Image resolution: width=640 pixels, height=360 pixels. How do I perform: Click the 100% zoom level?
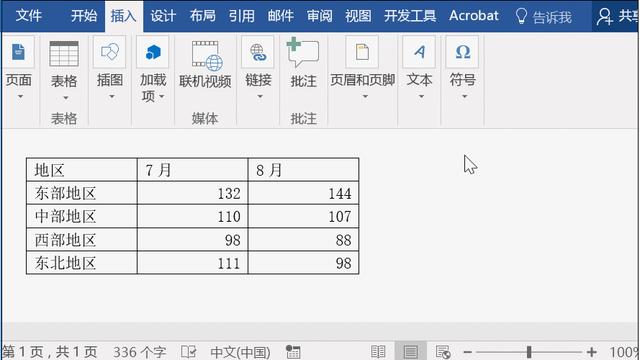[624, 351]
